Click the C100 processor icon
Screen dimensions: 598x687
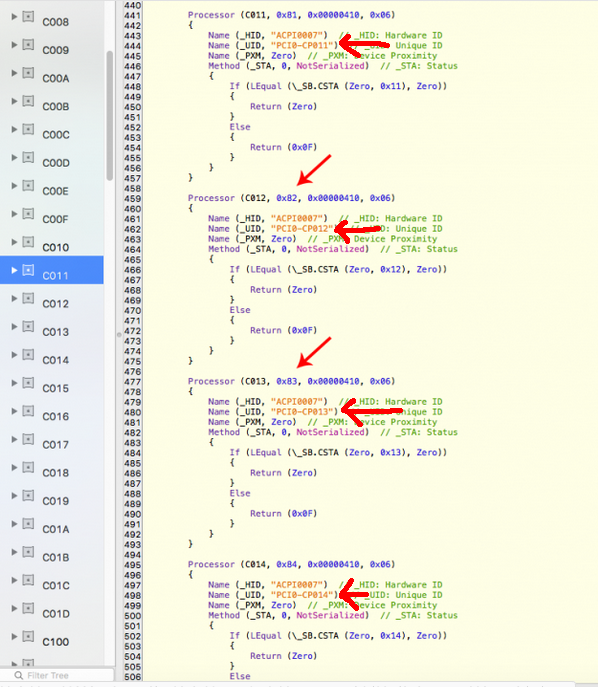[x=28, y=636]
